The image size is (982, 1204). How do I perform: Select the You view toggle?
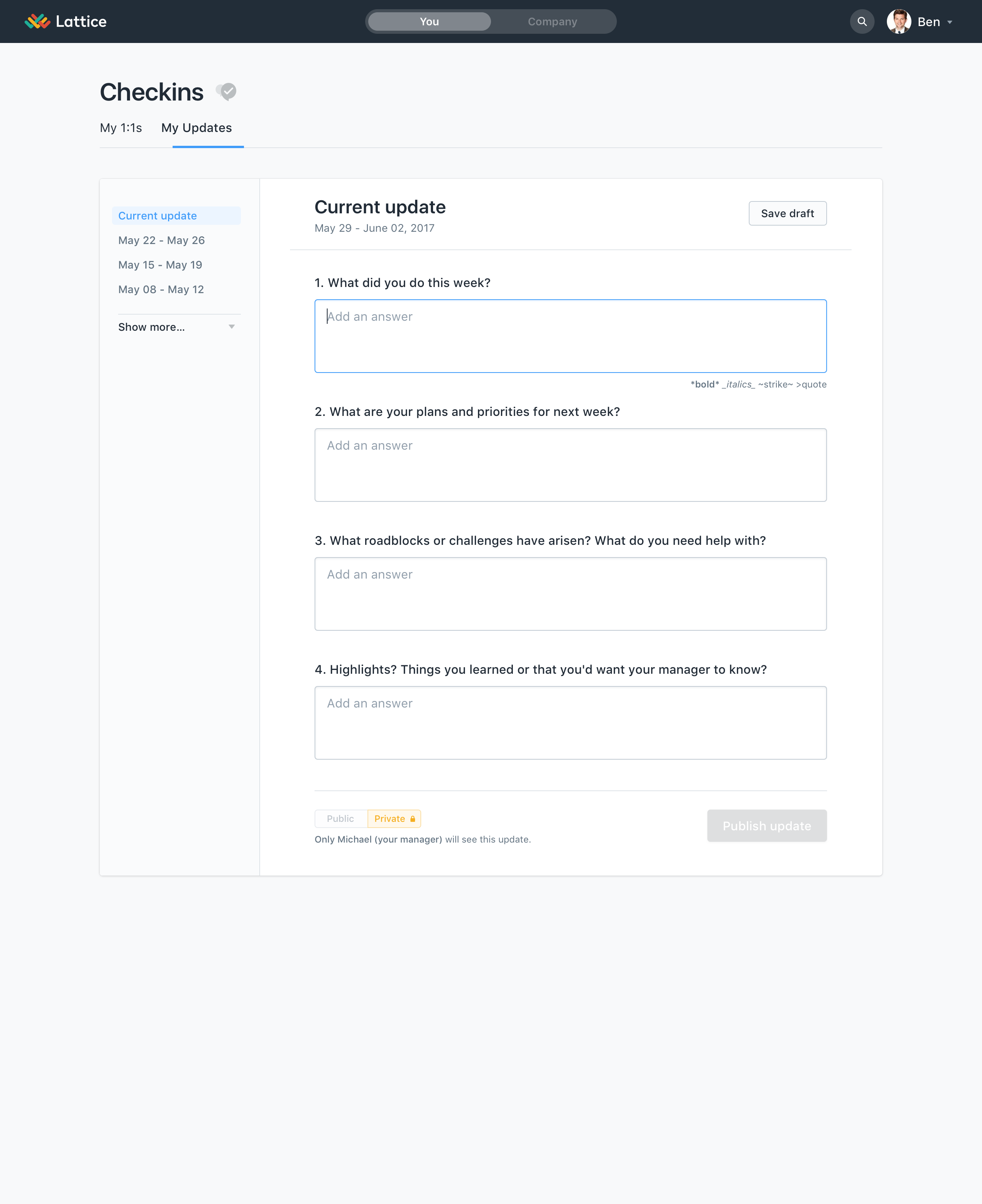[429, 21]
